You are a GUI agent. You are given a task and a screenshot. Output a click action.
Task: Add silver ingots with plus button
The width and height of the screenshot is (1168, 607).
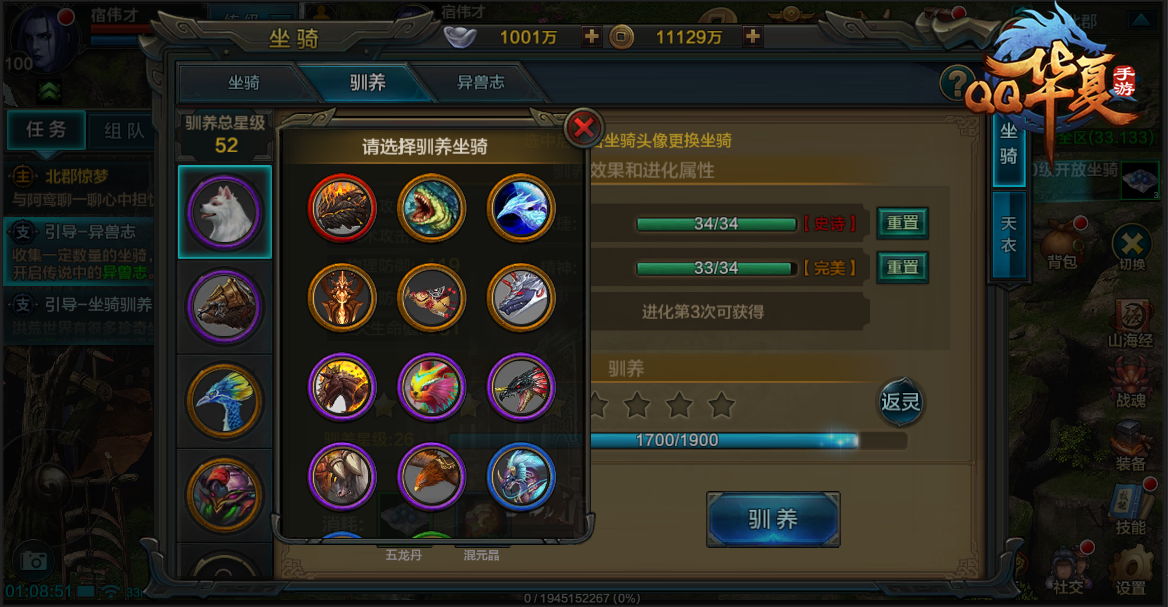click(591, 36)
